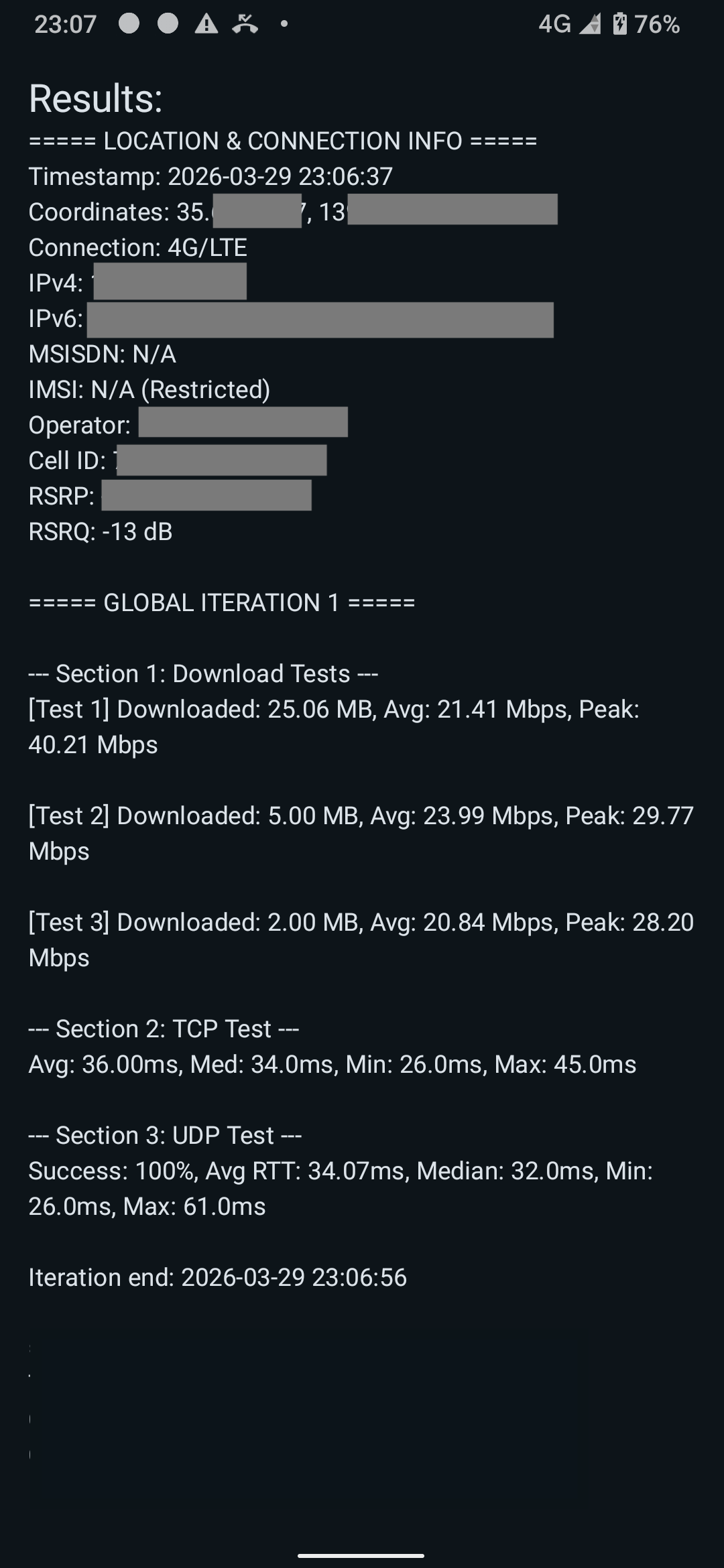
Task: Tap the battery charging icon
Action: coord(620,24)
